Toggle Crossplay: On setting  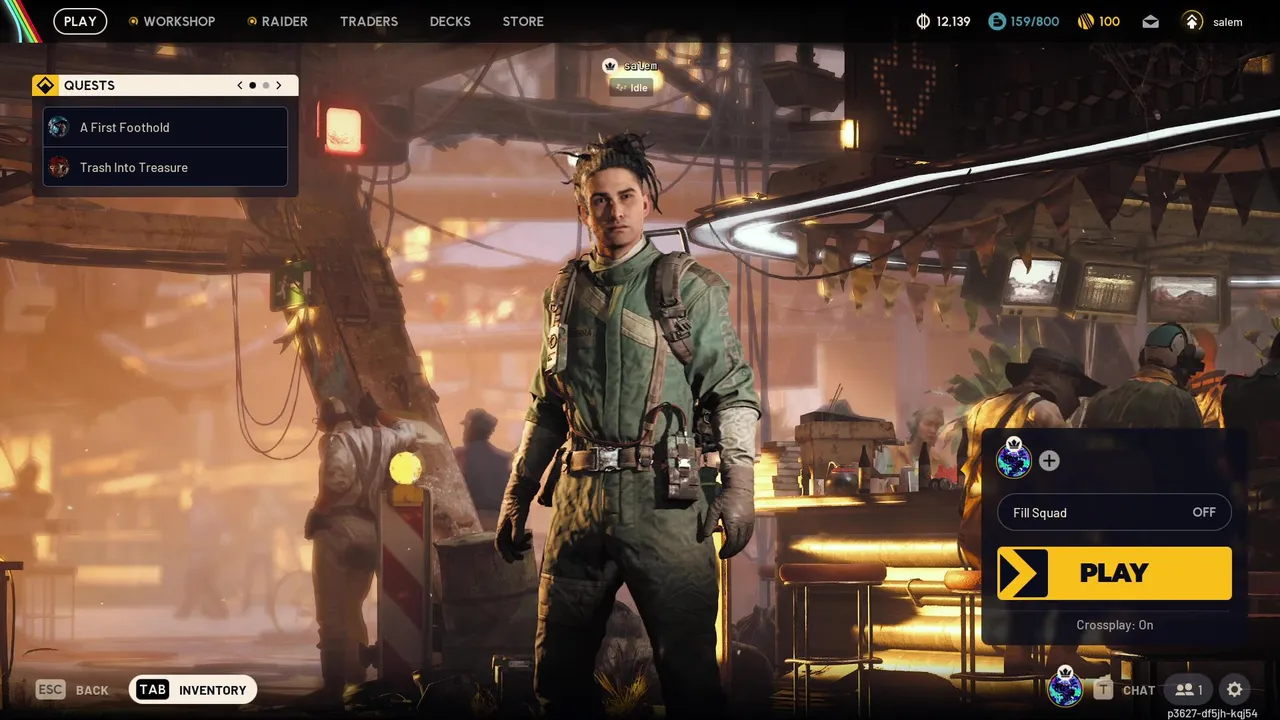[x=1114, y=625]
